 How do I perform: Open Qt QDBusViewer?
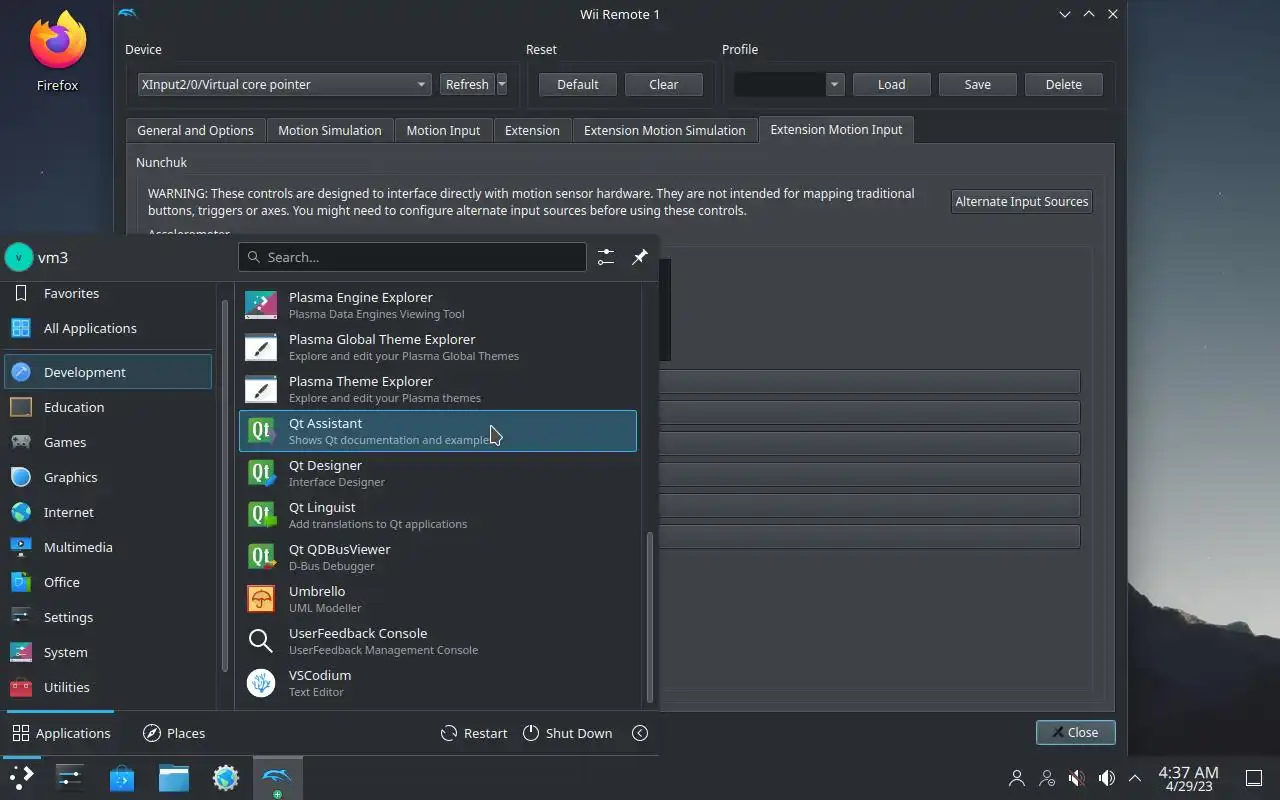coord(437,557)
